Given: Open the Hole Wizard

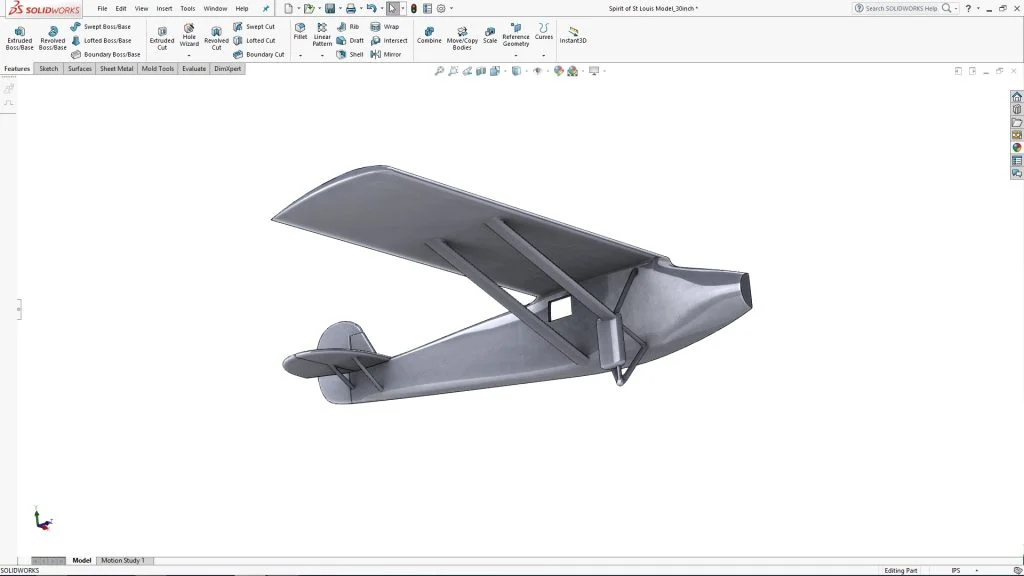Looking at the screenshot, I should (x=189, y=36).
